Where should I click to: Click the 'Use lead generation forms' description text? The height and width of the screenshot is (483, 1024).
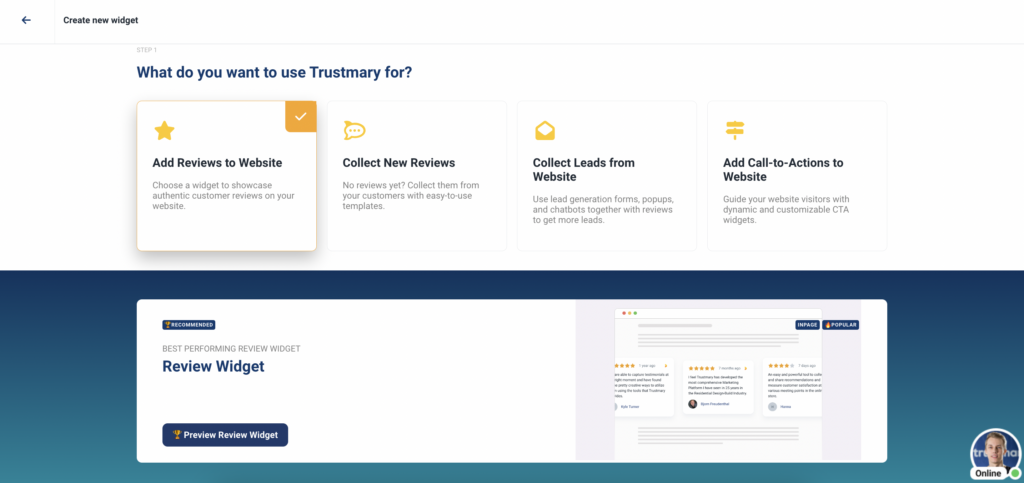pos(603,210)
